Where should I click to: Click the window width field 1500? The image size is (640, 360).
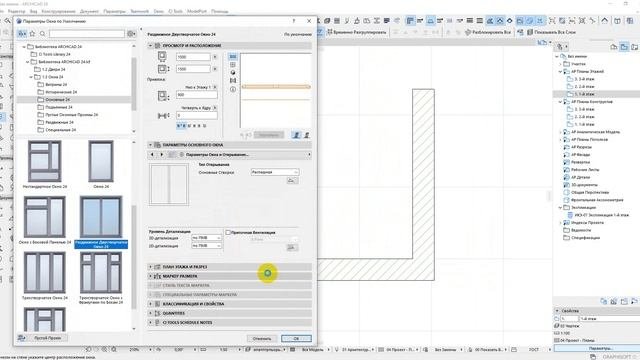pos(193,57)
